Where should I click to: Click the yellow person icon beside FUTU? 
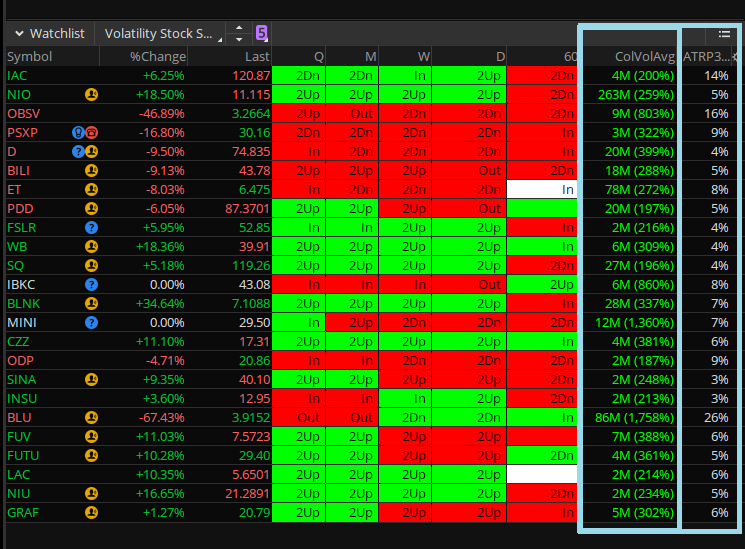pyautogui.click(x=91, y=456)
